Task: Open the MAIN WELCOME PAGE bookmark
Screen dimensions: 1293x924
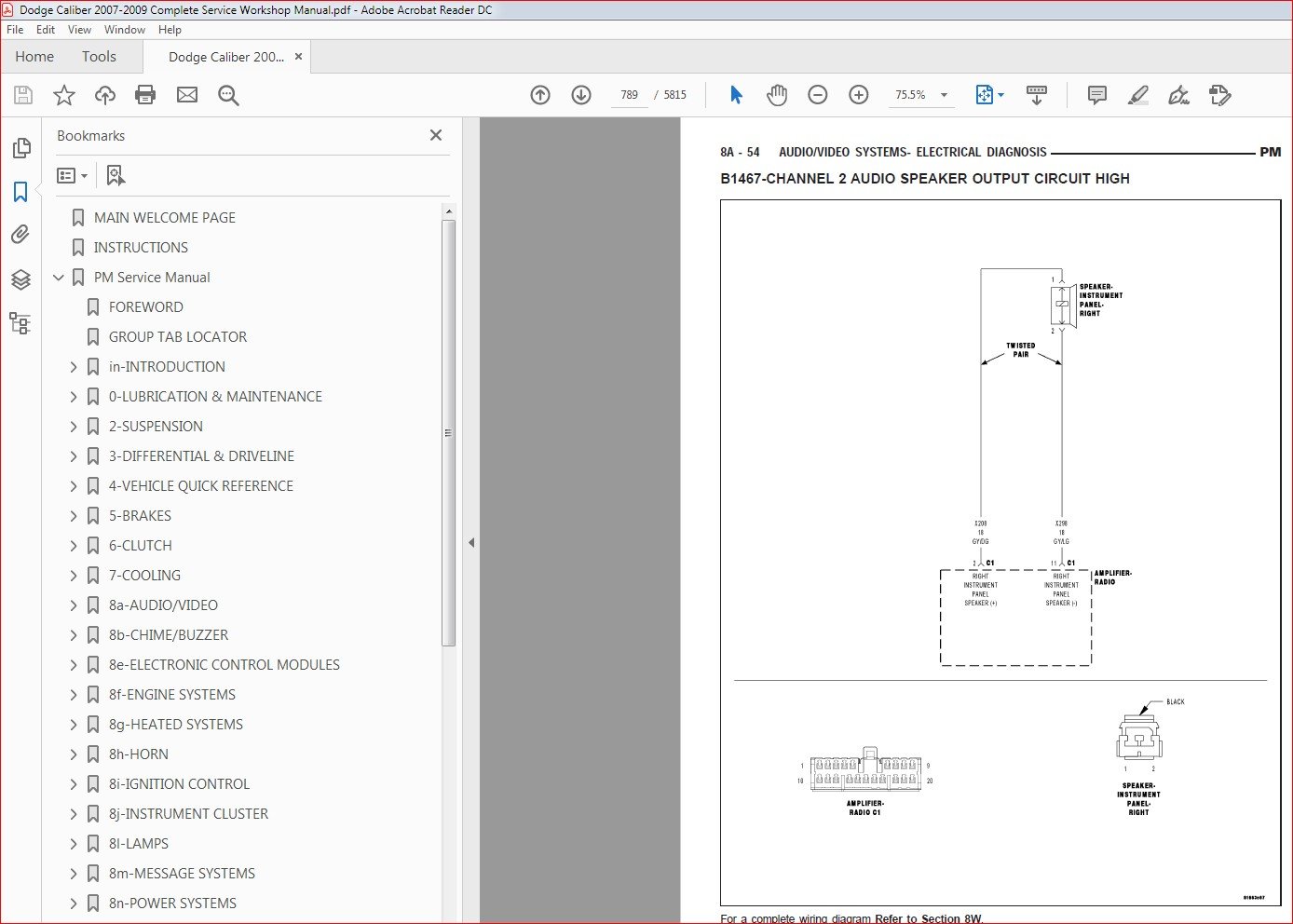Action: pos(165,218)
